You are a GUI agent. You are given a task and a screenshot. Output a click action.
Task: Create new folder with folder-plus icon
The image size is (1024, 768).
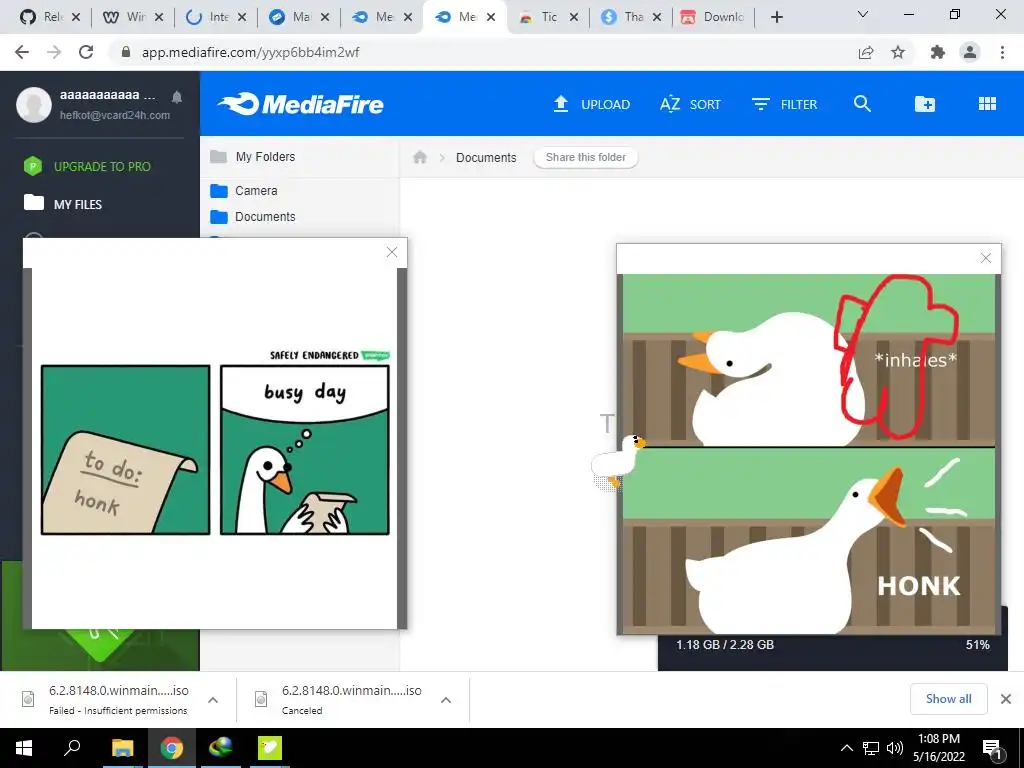(925, 104)
